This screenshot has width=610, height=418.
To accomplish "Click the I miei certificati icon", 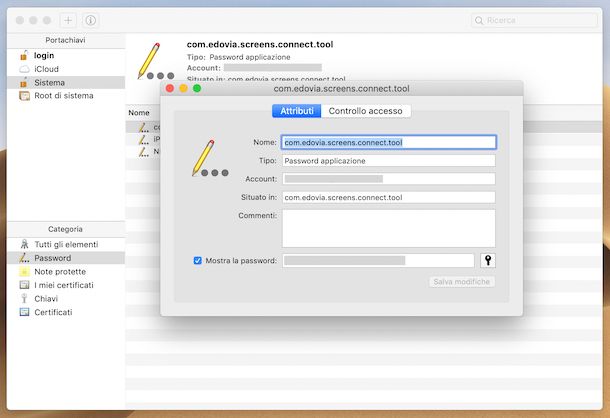I will [25, 285].
